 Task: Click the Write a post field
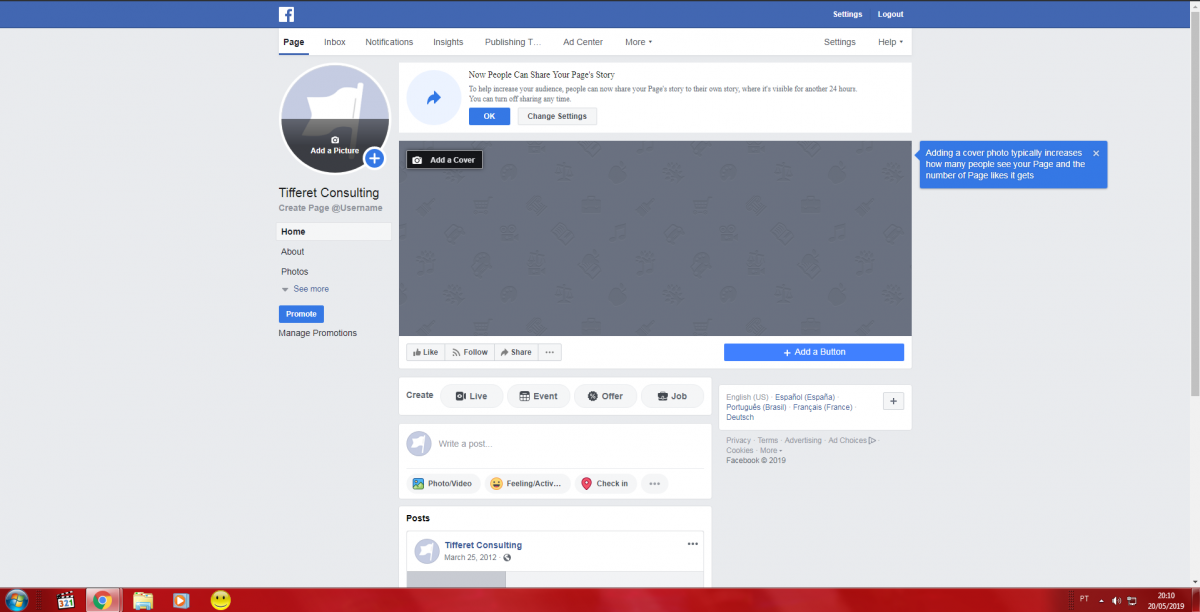[570, 443]
